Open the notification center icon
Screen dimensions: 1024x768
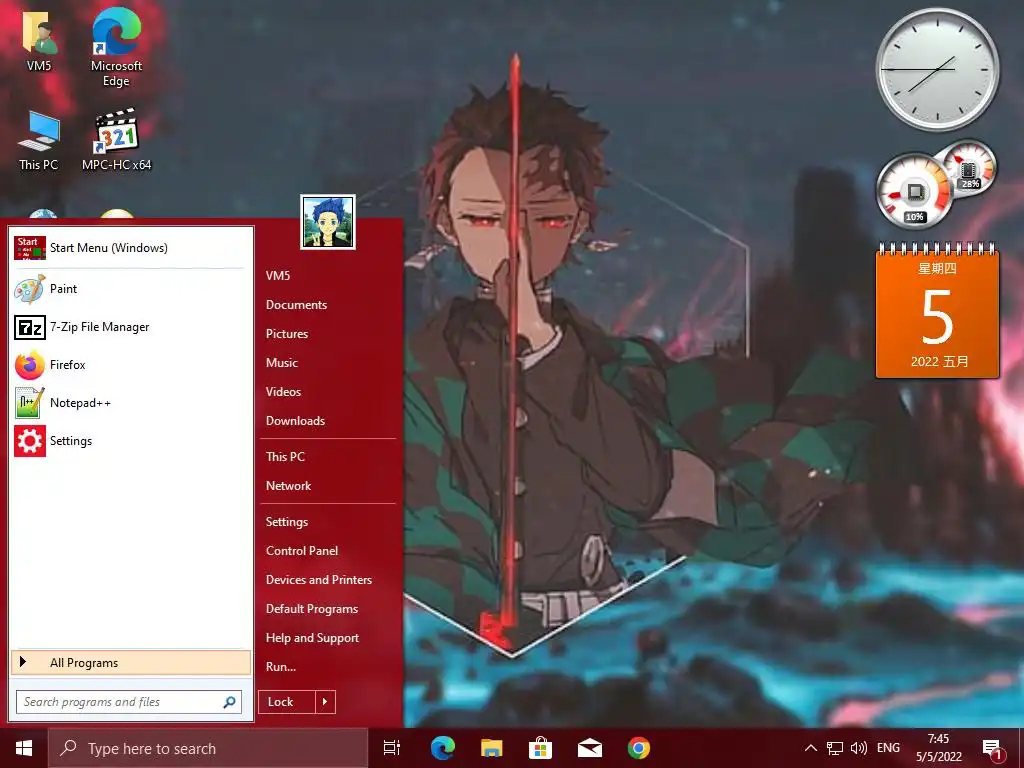(x=992, y=748)
